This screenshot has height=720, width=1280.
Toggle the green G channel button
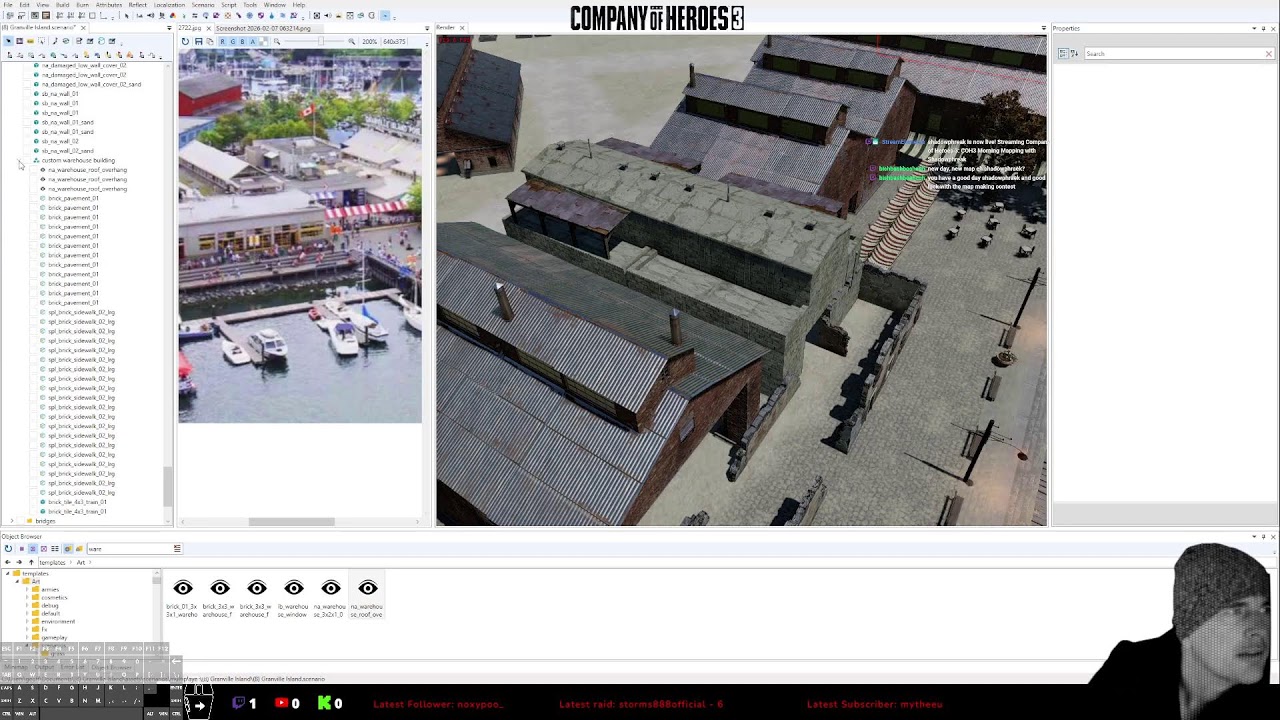[232, 41]
